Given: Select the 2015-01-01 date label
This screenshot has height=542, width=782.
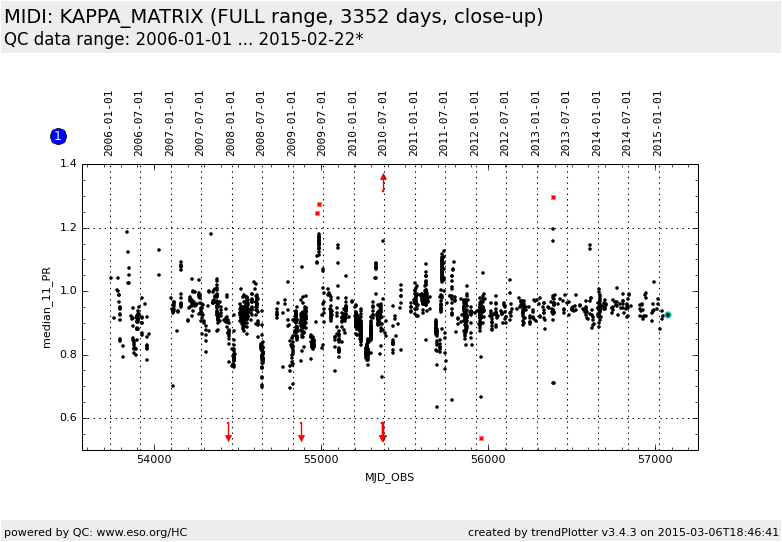Looking at the screenshot, I should pos(658,122).
